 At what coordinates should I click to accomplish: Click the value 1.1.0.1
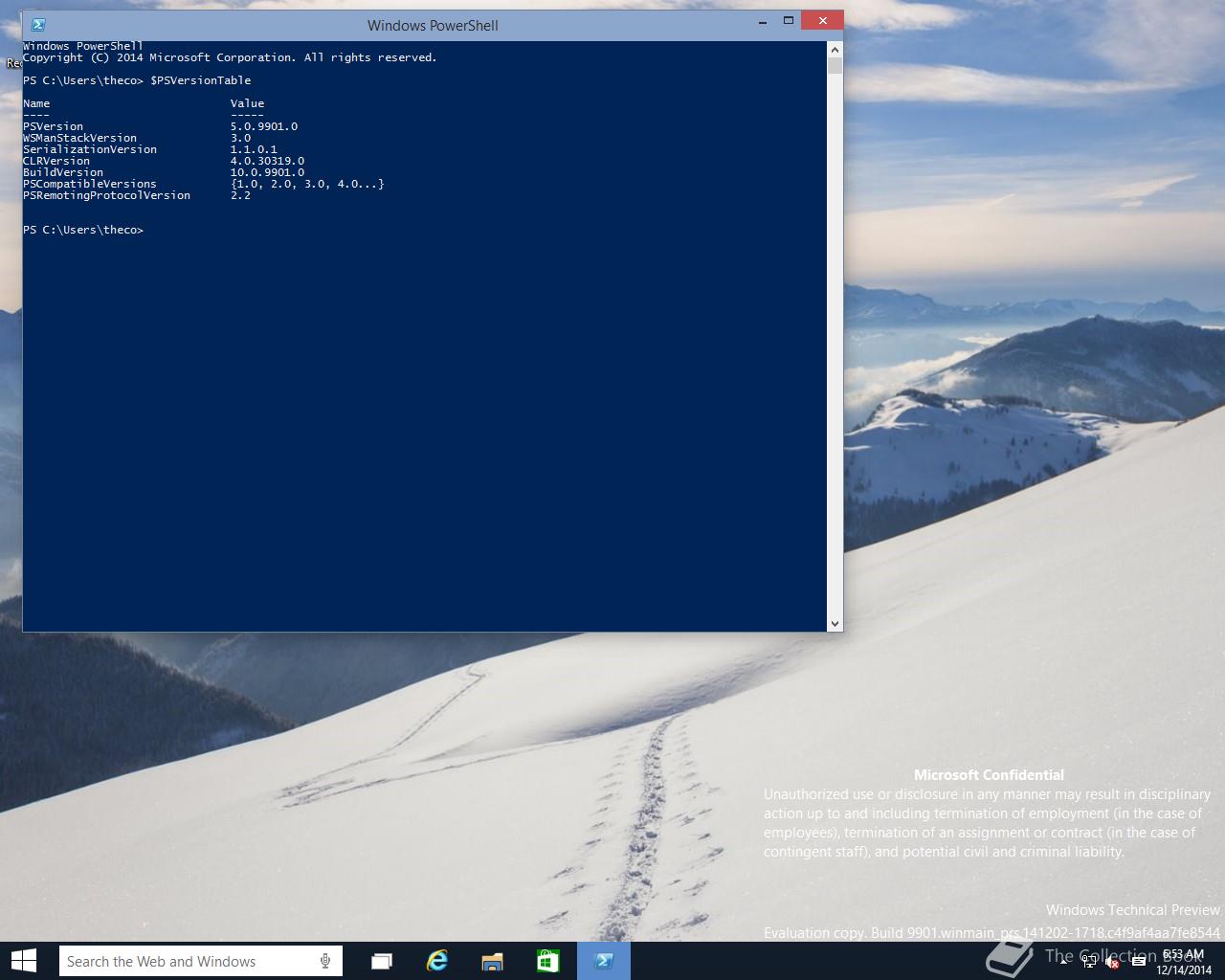click(x=254, y=149)
